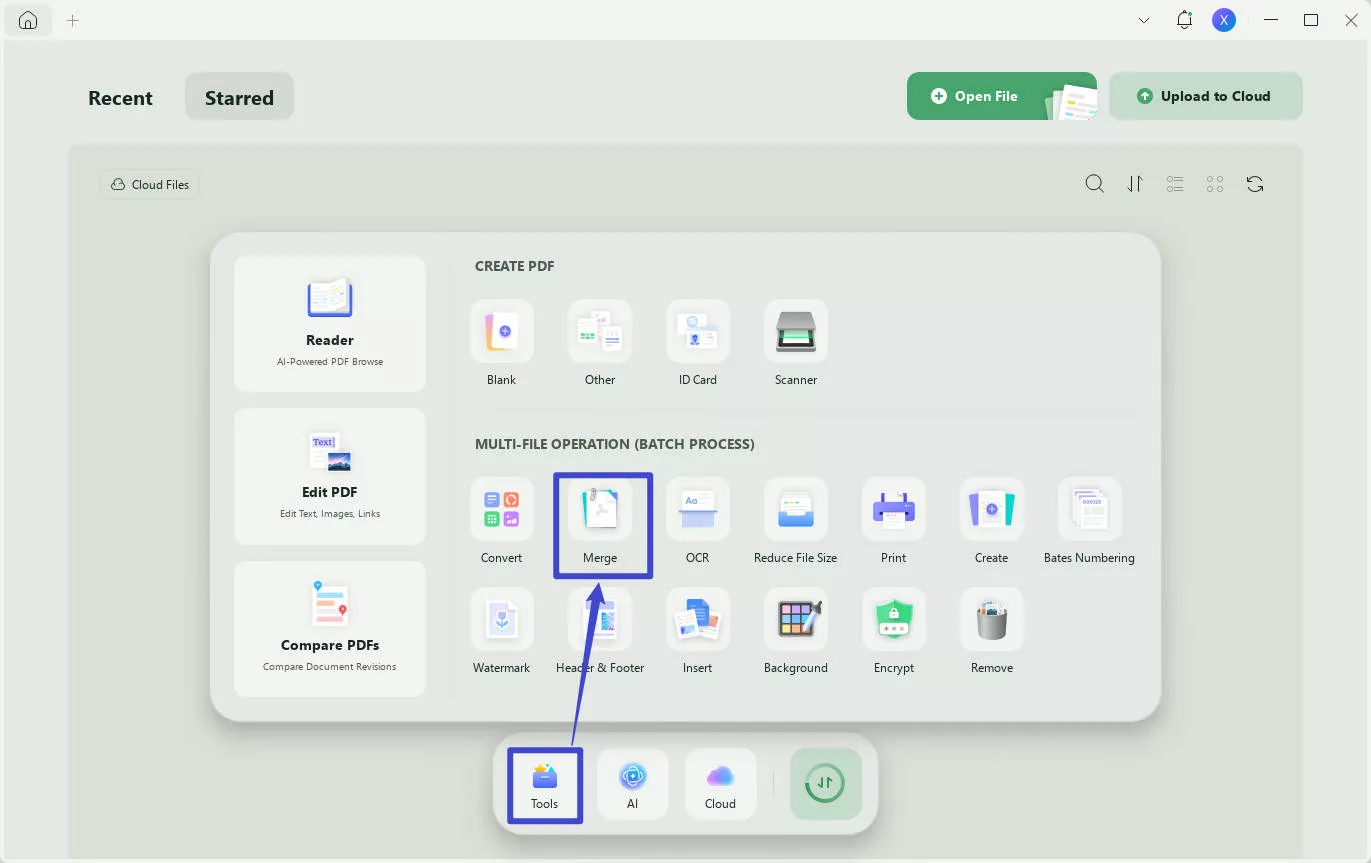Select Tools in the bottom dock
This screenshot has height=863, width=1371.
[x=545, y=785]
